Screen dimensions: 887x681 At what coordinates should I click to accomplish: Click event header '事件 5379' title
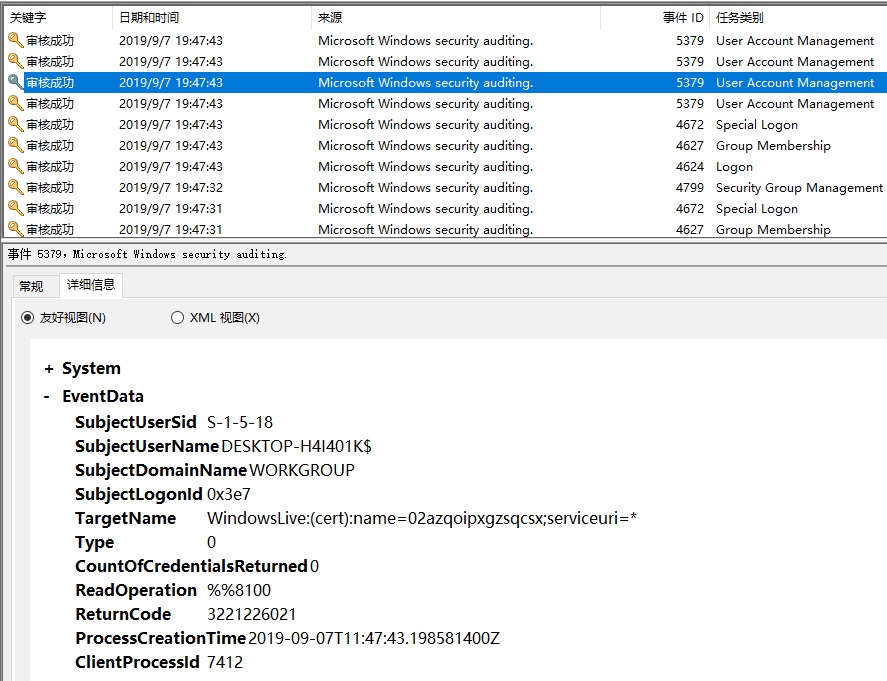coord(147,255)
